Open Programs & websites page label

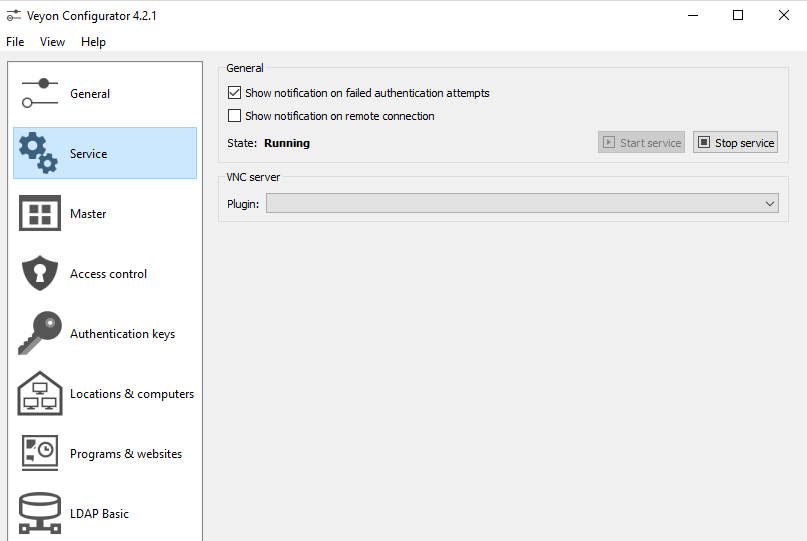[126, 454]
